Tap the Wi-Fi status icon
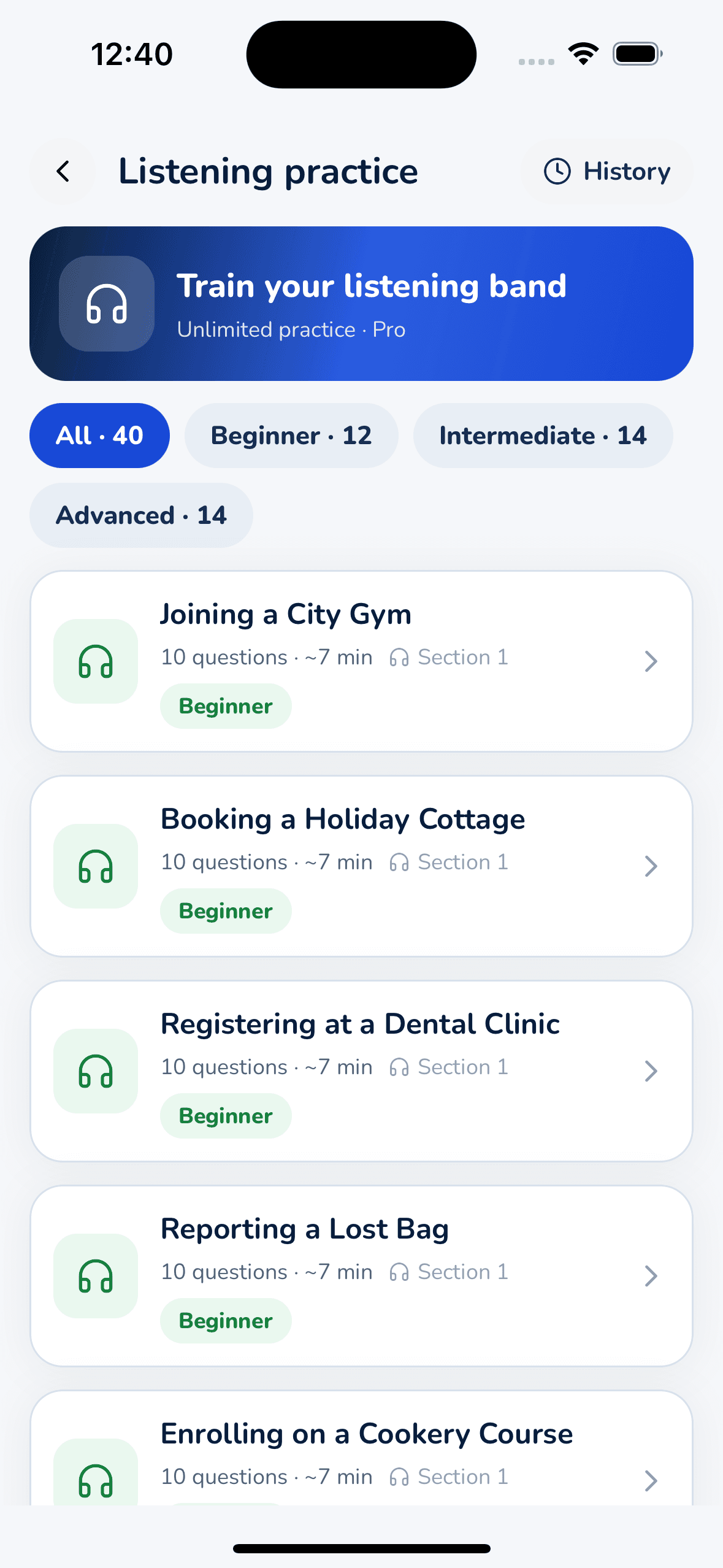 coord(583,54)
